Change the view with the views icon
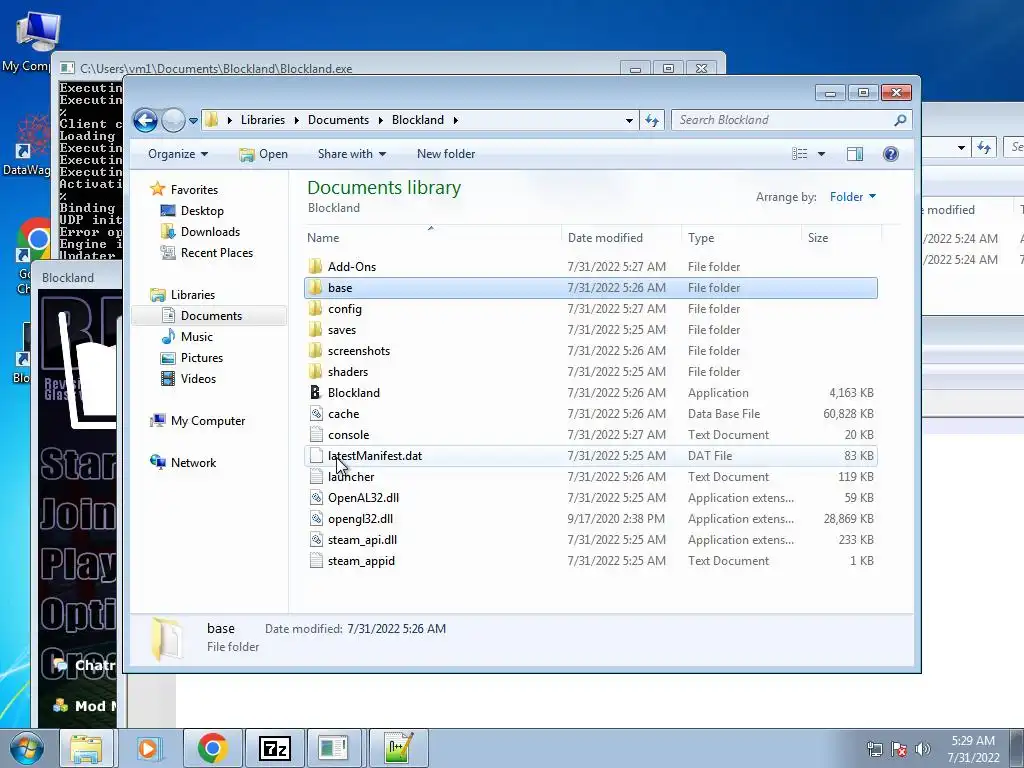 pos(799,154)
